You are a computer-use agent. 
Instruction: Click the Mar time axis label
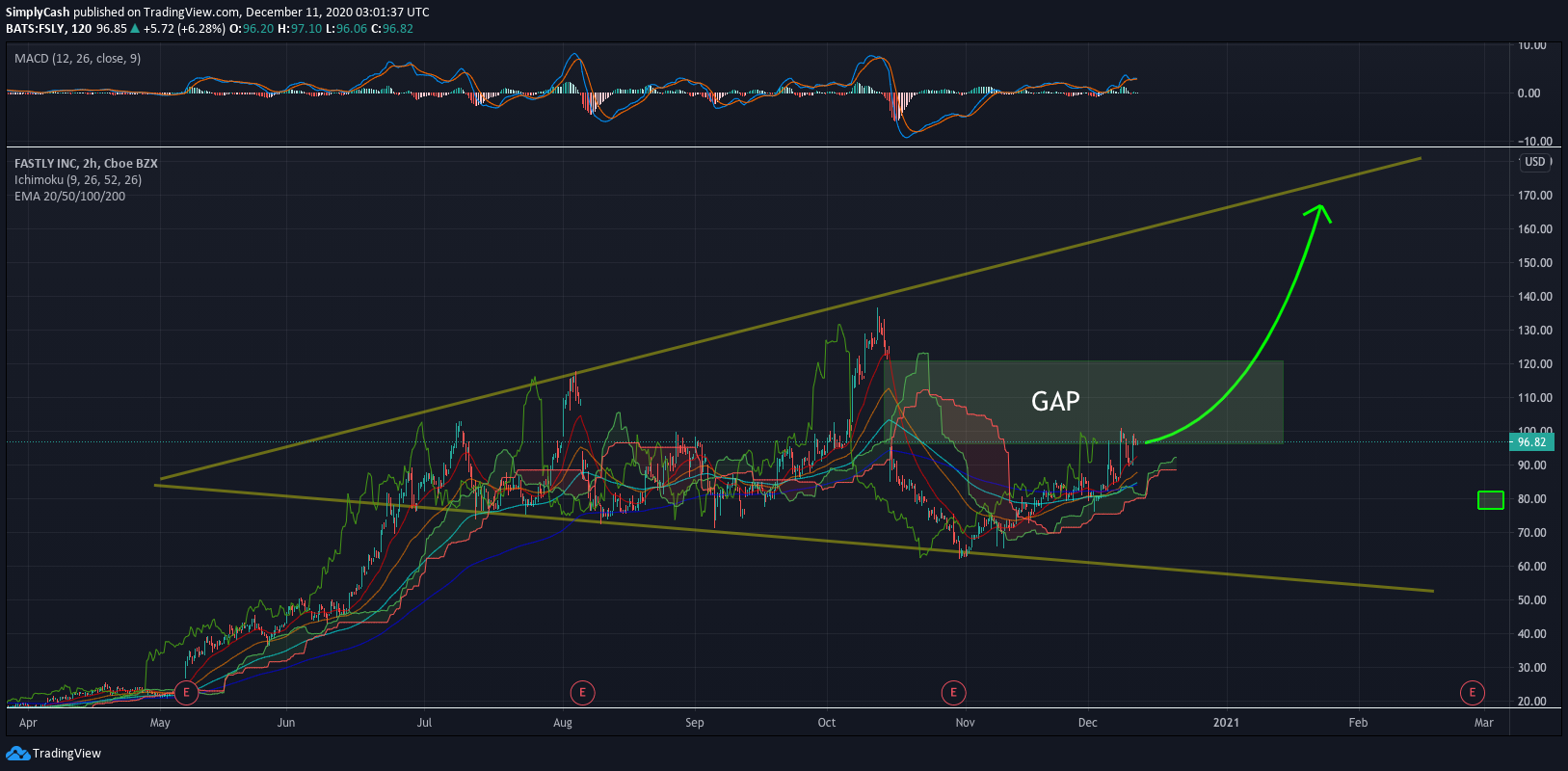(x=1484, y=723)
